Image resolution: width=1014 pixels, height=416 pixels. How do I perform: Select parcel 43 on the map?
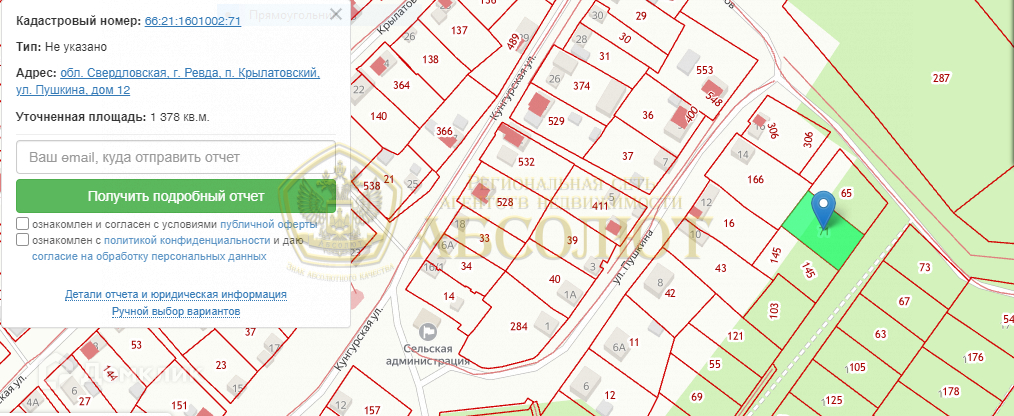pos(720,268)
